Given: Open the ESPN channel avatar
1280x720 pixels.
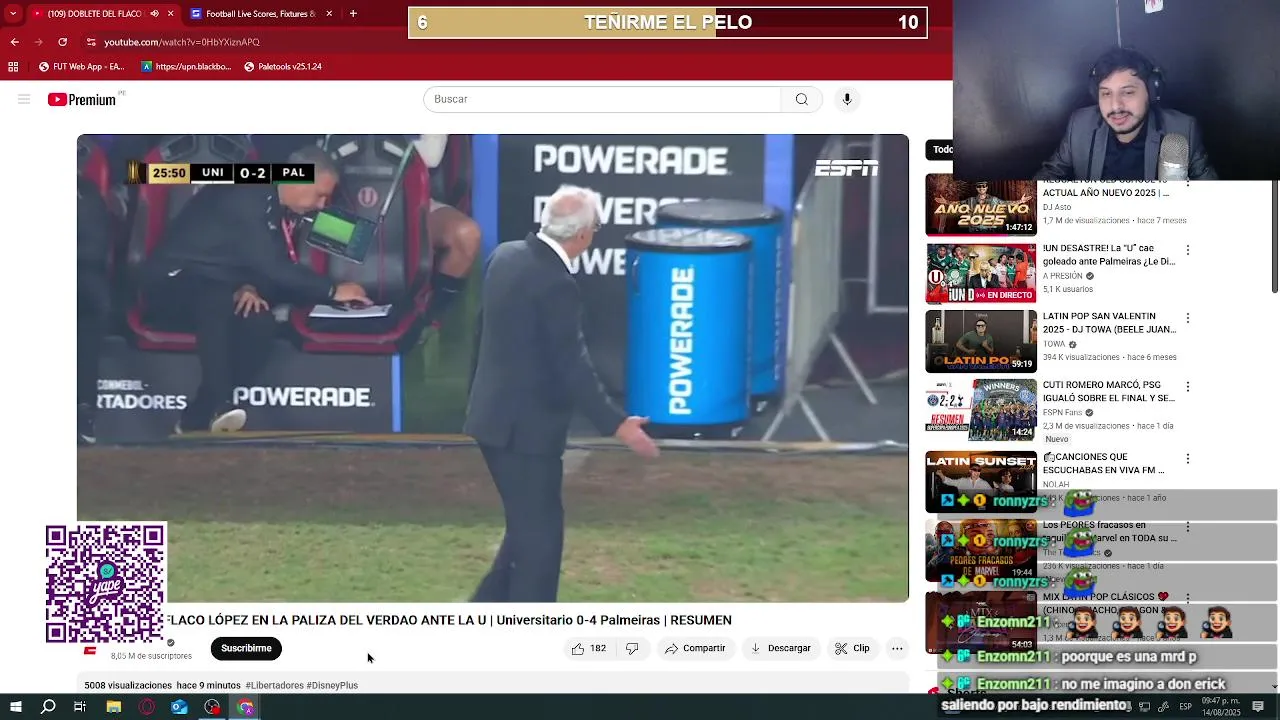Looking at the screenshot, I should pyautogui.click(x=90, y=650).
